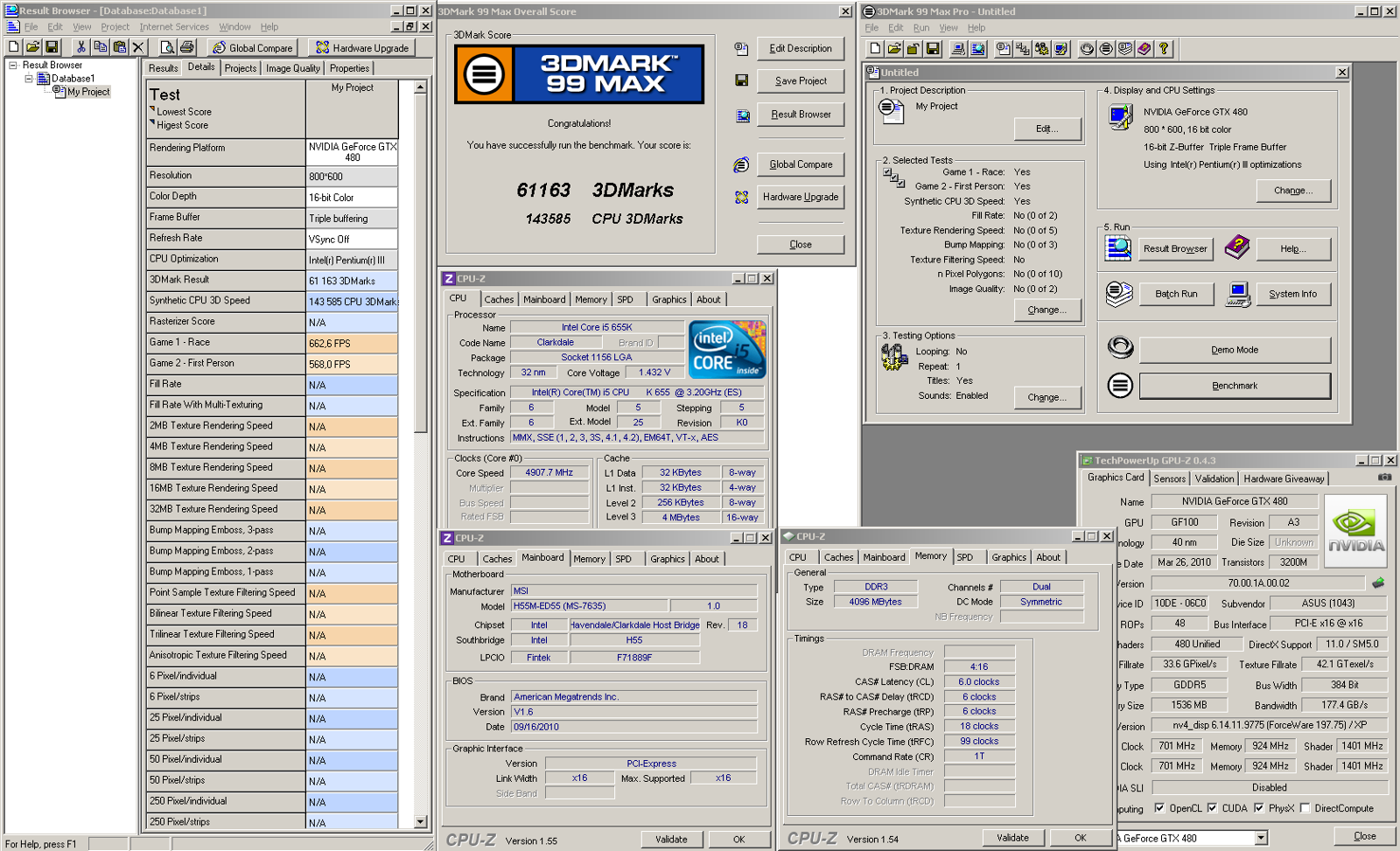
Task: Open Properties tab in Result Browser
Action: [349, 68]
